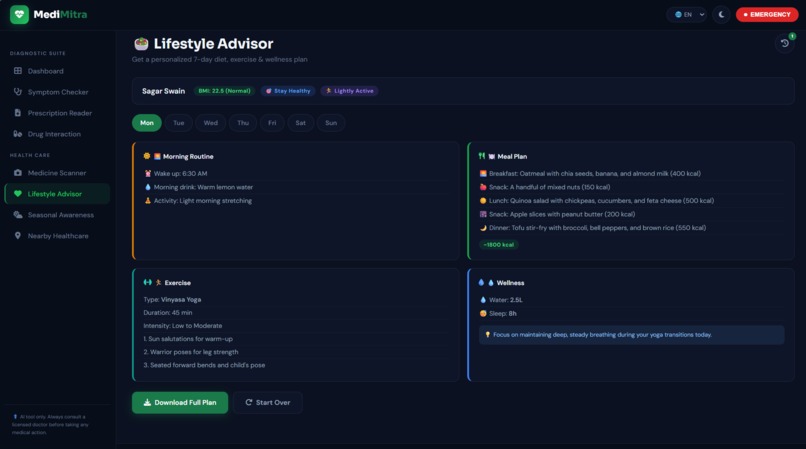Open Prescription Reader from the sidebar
The image size is (806, 449).
pyautogui.click(x=57, y=113)
